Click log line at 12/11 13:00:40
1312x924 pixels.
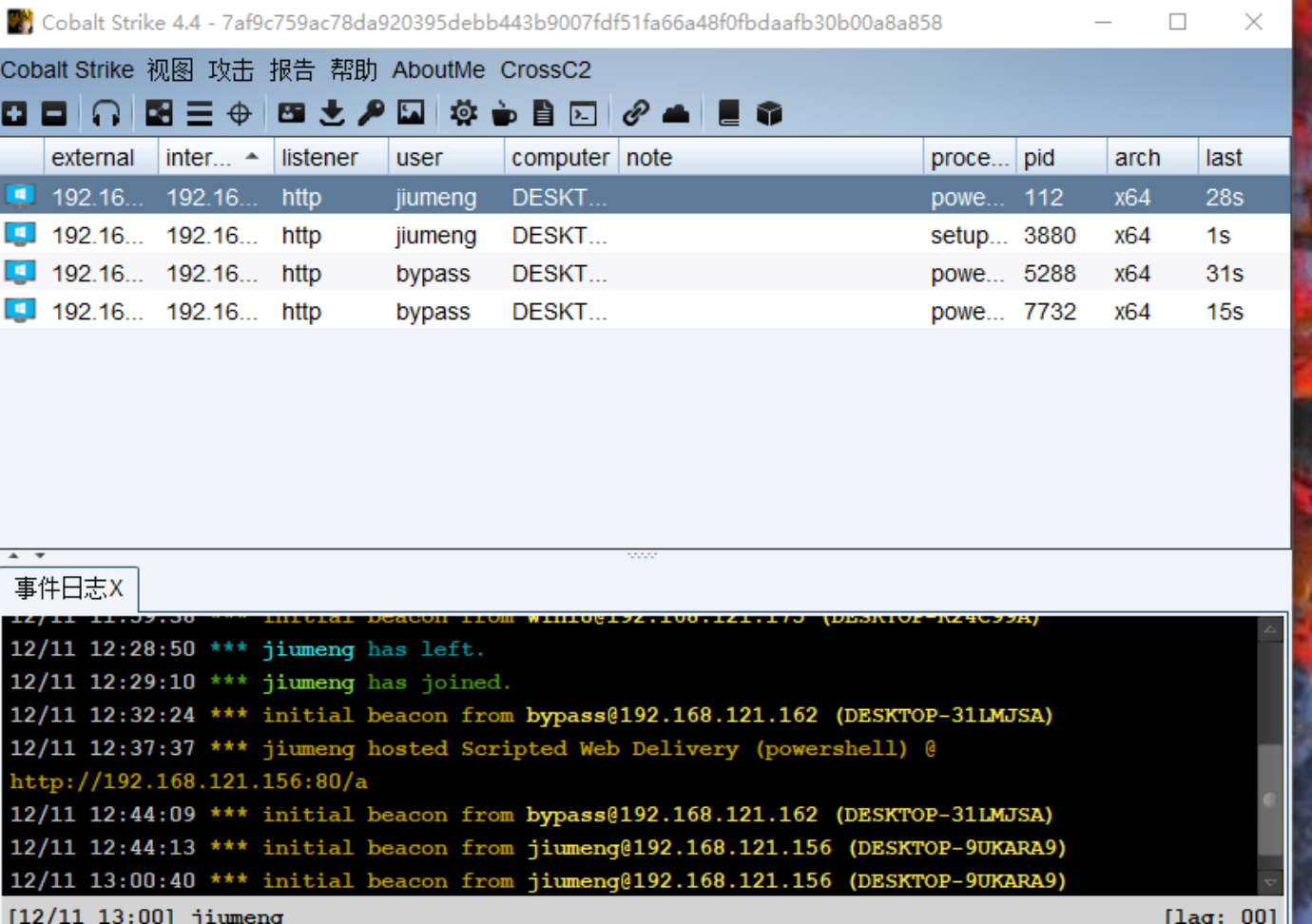[x=538, y=880]
